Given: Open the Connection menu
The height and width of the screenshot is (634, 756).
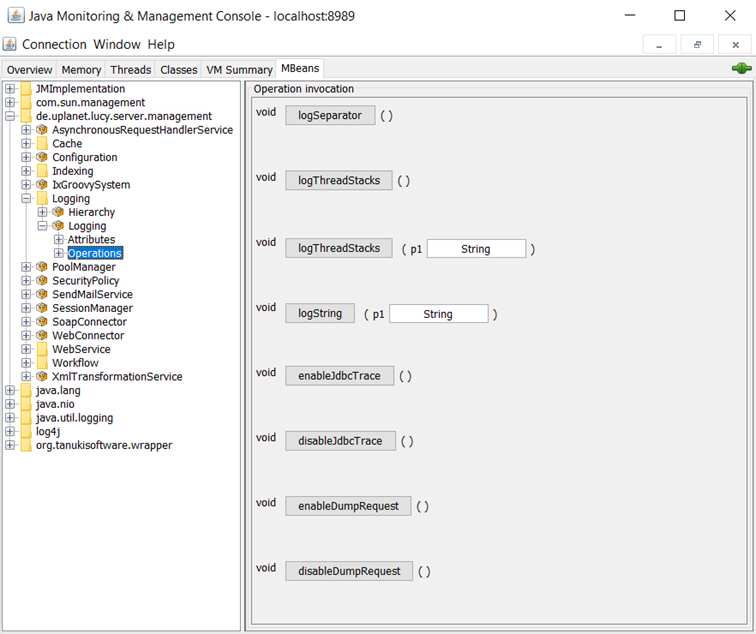Looking at the screenshot, I should (x=54, y=44).
